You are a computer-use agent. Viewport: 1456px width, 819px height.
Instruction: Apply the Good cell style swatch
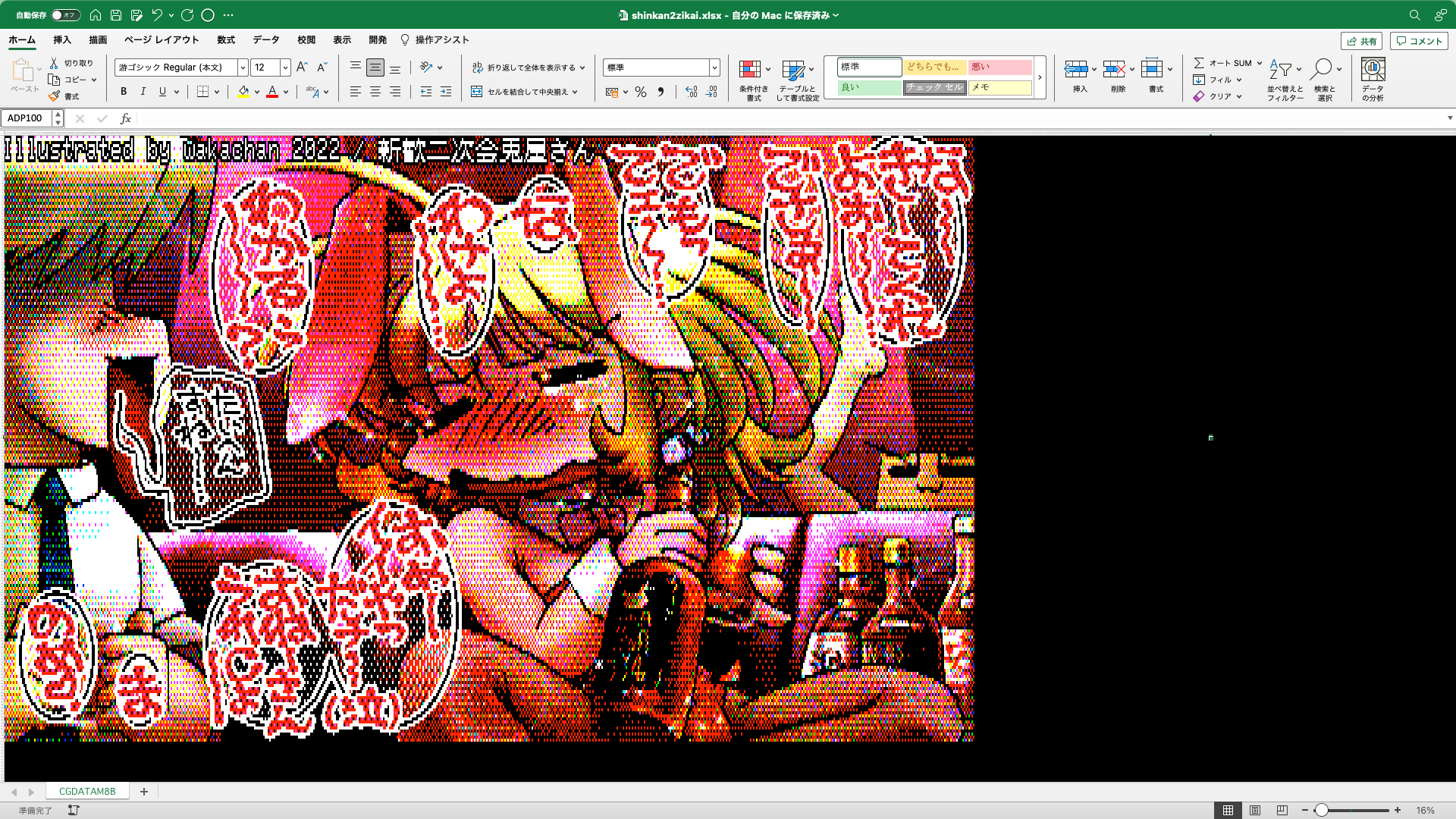point(870,87)
